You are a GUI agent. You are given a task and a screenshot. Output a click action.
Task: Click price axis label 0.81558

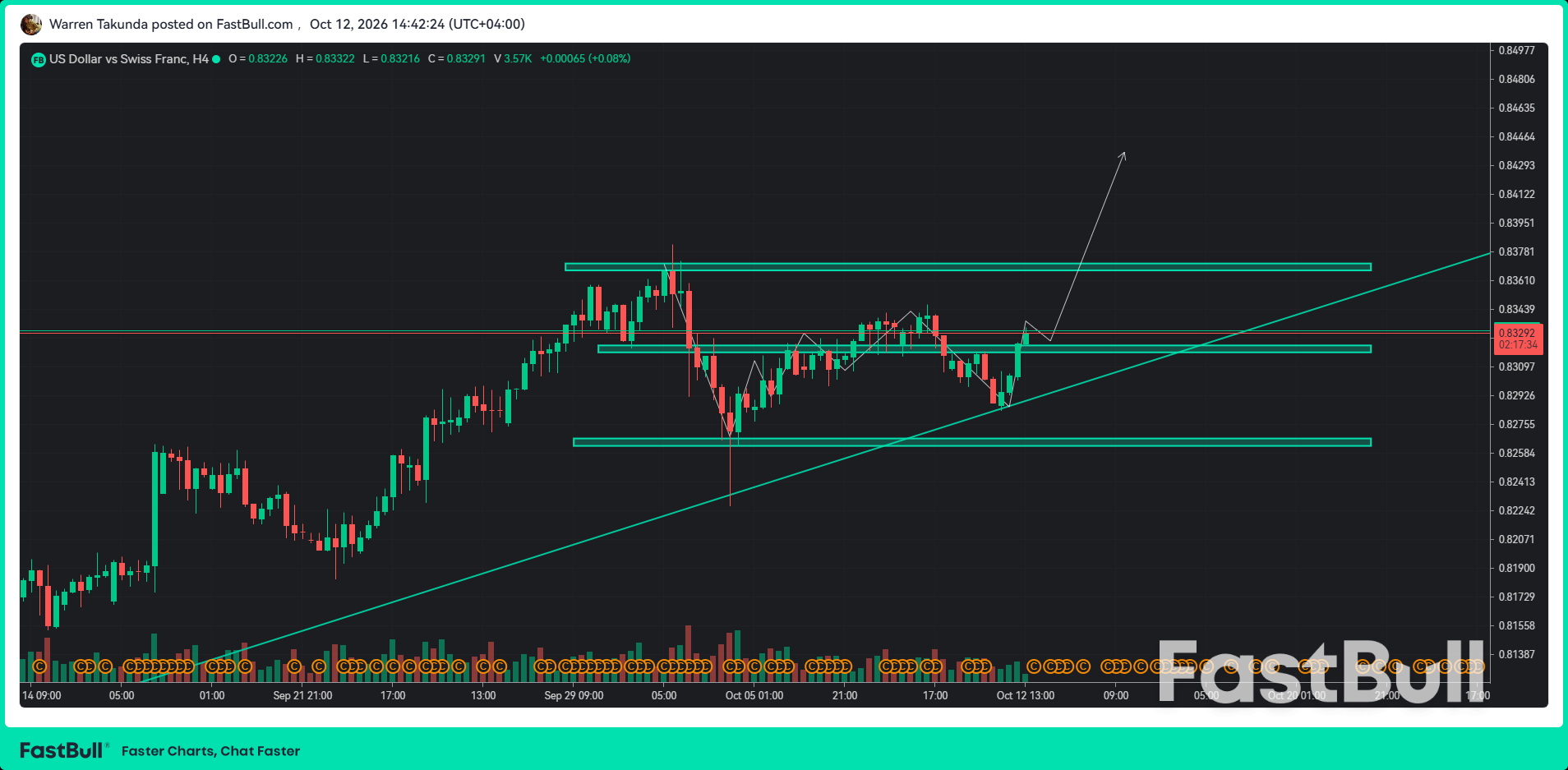tap(1516, 625)
